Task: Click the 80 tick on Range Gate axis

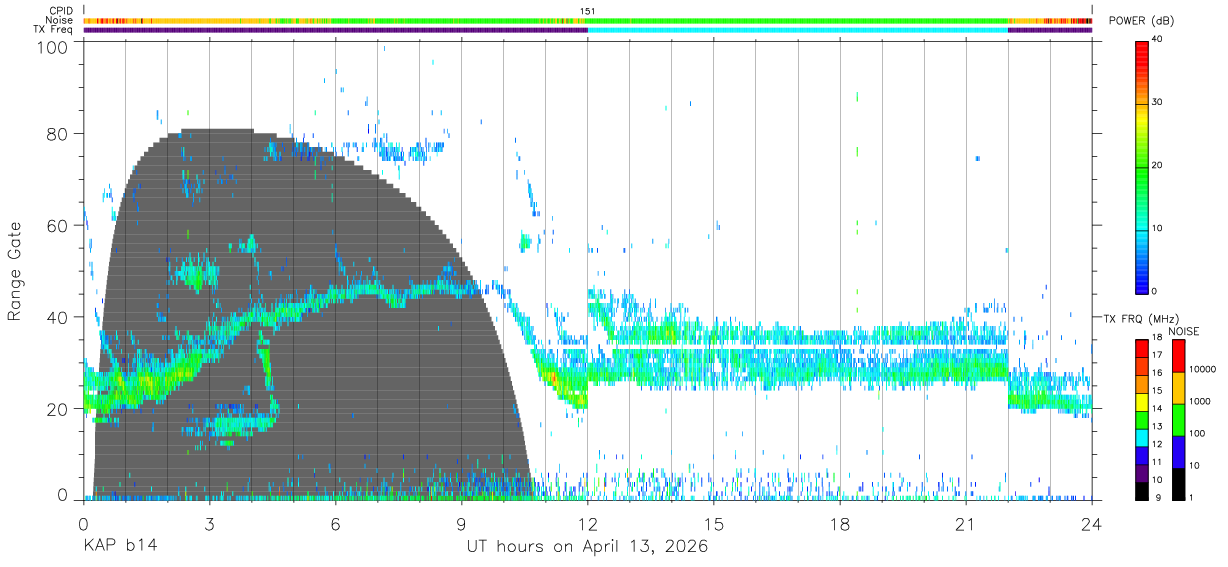Action: 58,134
